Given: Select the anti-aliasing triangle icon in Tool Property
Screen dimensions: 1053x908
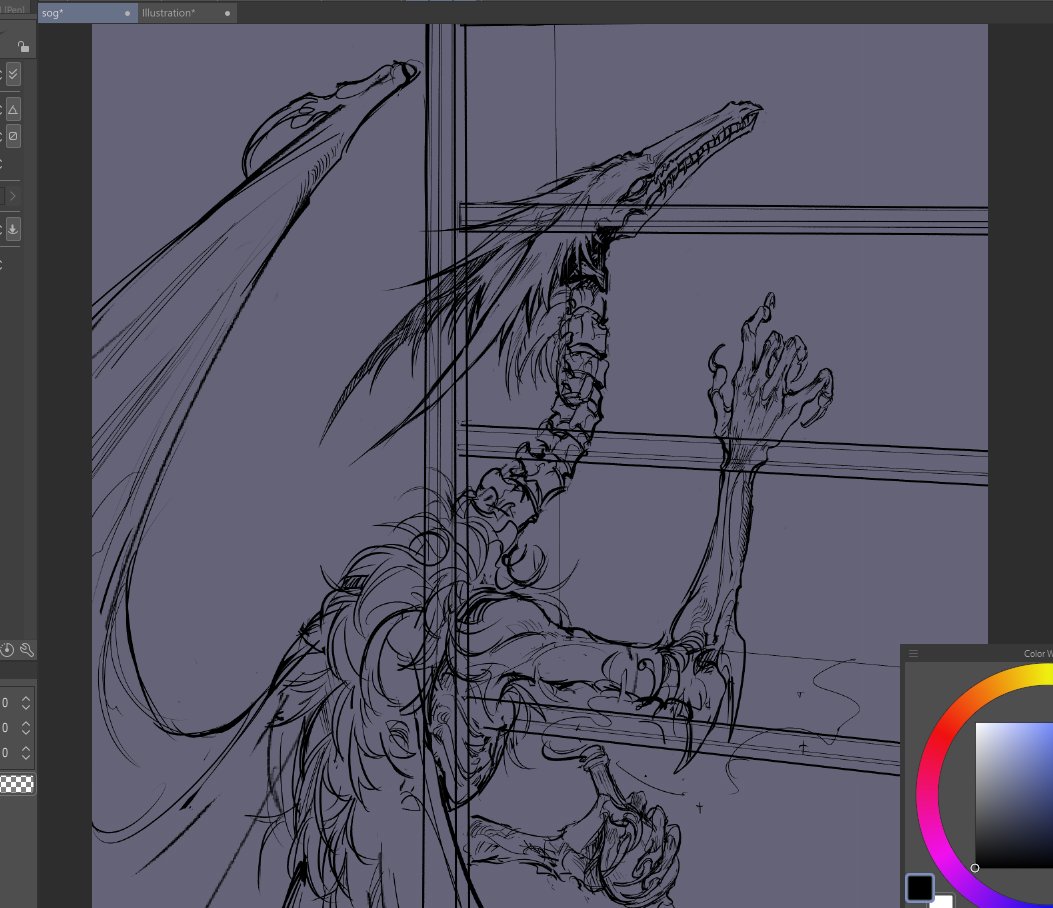Looking at the screenshot, I should point(13,109).
